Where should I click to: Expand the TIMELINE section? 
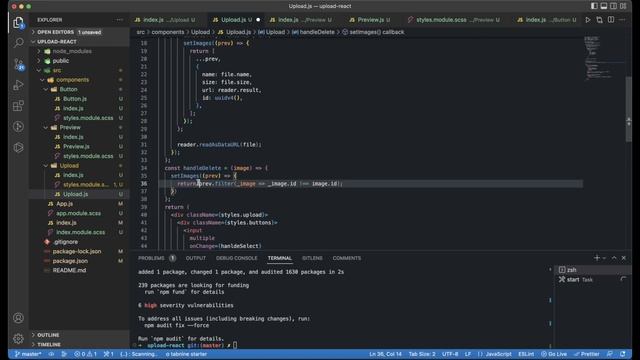pos(79,344)
